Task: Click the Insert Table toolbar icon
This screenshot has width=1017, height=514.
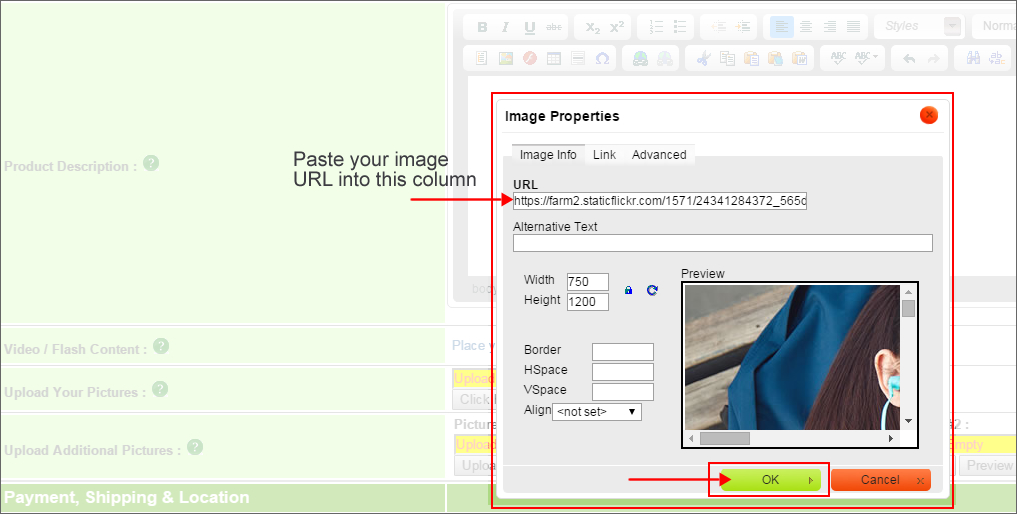Action: (x=554, y=58)
